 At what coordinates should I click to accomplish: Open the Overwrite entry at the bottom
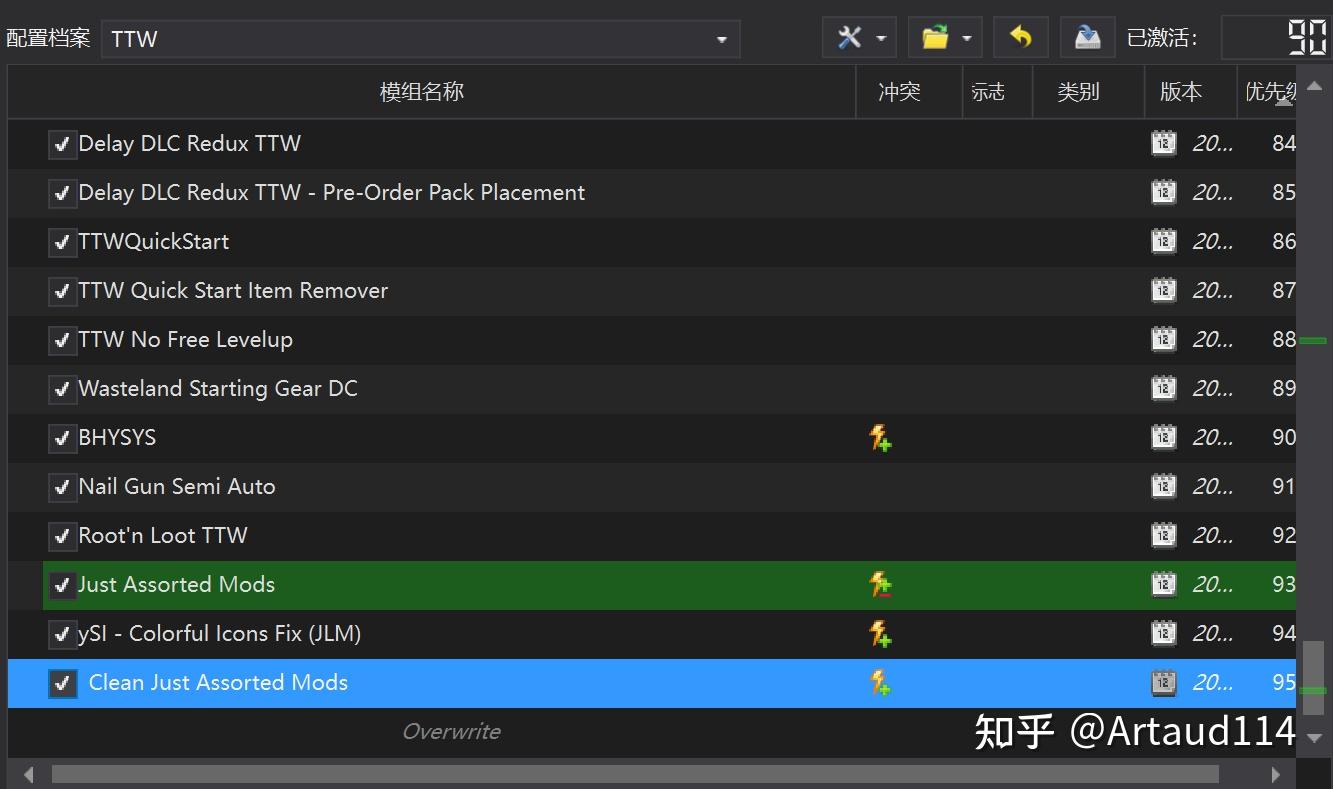coord(451,731)
